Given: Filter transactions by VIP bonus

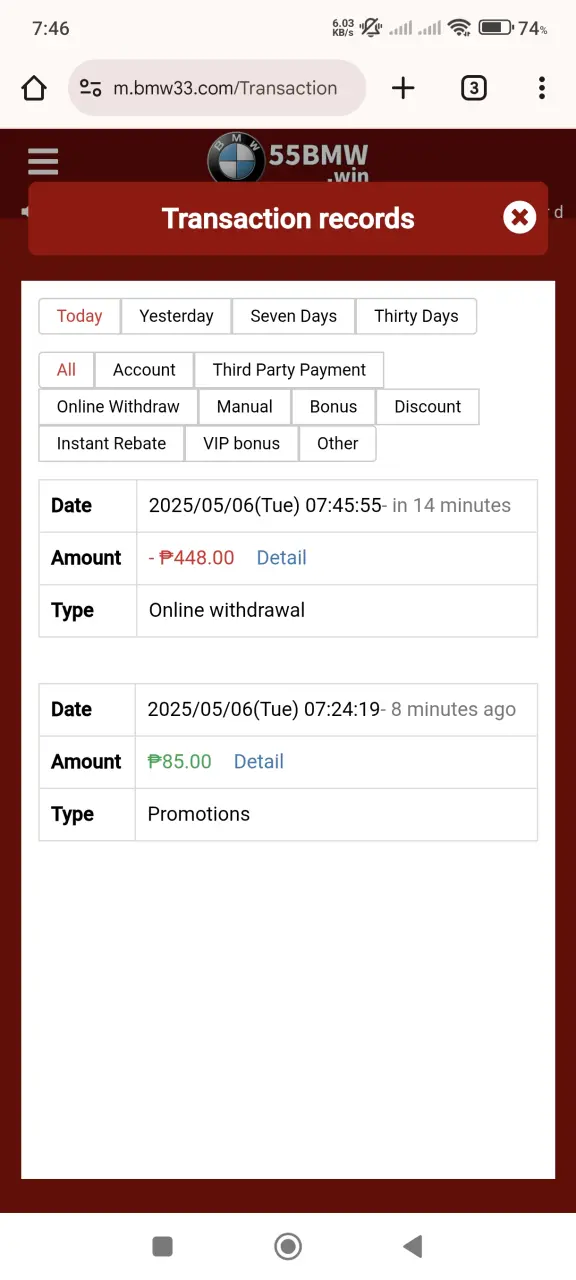Looking at the screenshot, I should pyautogui.click(x=241, y=444).
